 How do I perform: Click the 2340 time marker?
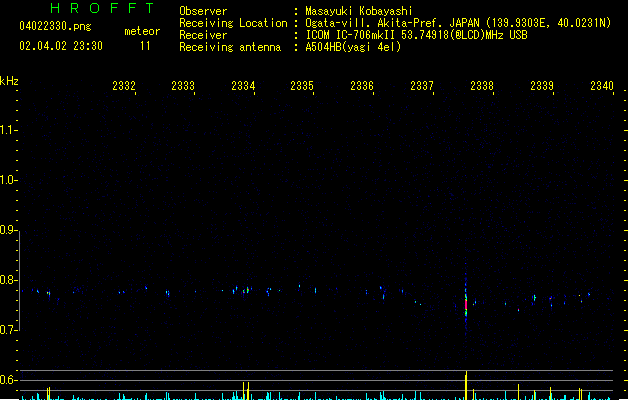click(602, 86)
